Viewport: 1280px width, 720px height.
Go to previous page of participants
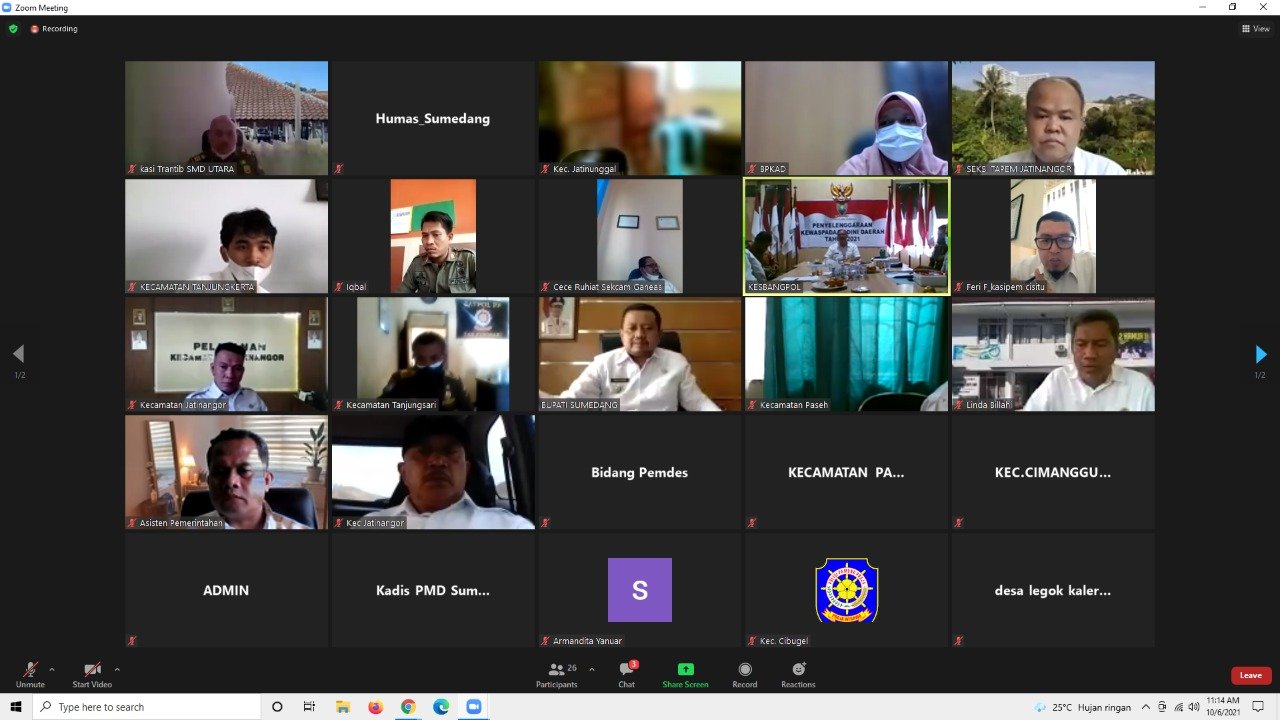pos(18,354)
